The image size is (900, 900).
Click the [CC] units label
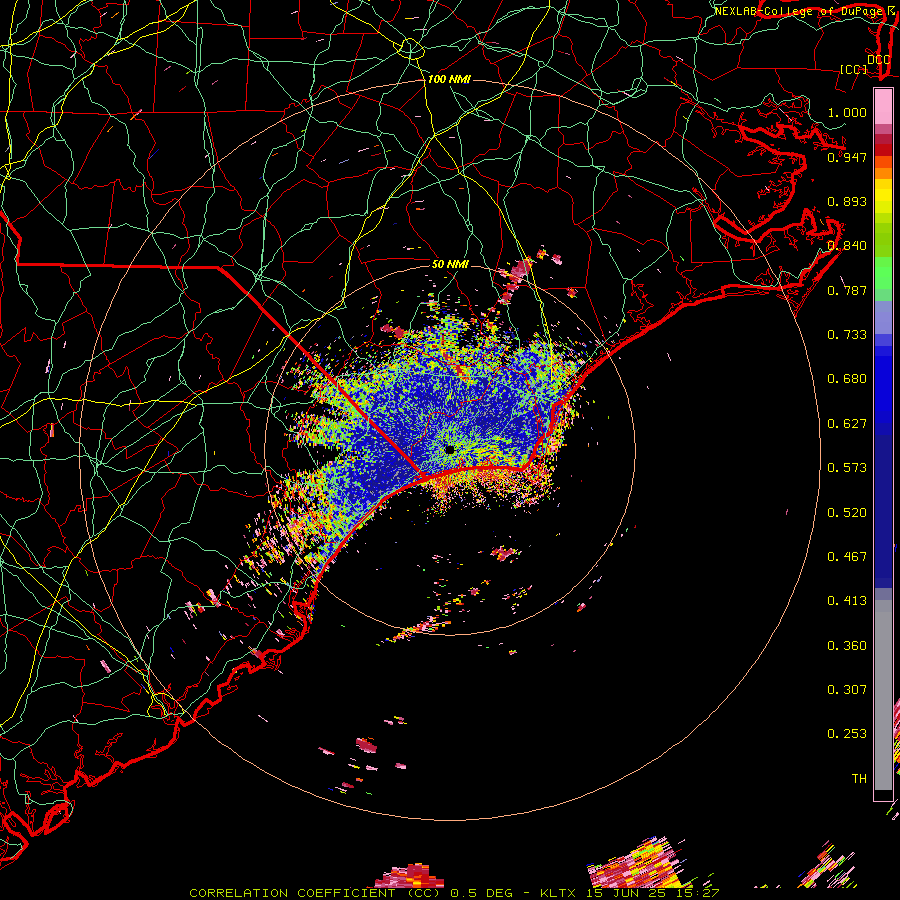[x=854, y=69]
